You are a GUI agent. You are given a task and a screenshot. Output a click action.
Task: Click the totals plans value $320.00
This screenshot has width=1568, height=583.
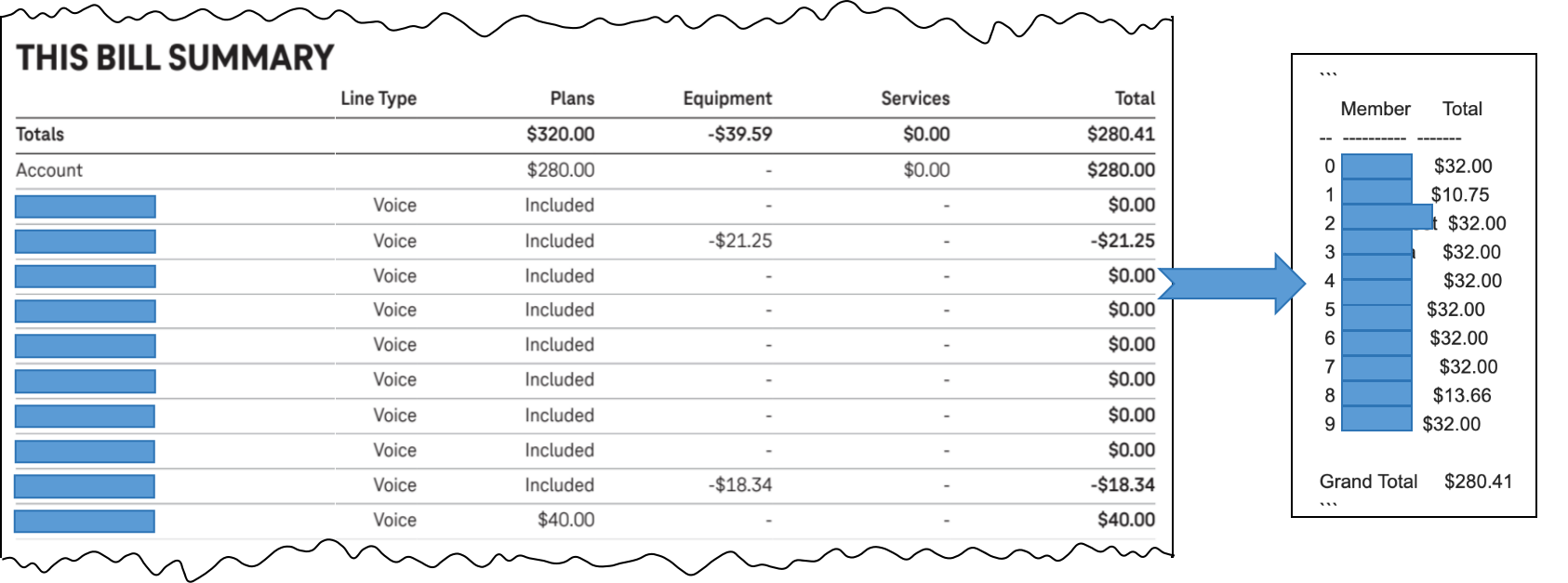tap(560, 134)
